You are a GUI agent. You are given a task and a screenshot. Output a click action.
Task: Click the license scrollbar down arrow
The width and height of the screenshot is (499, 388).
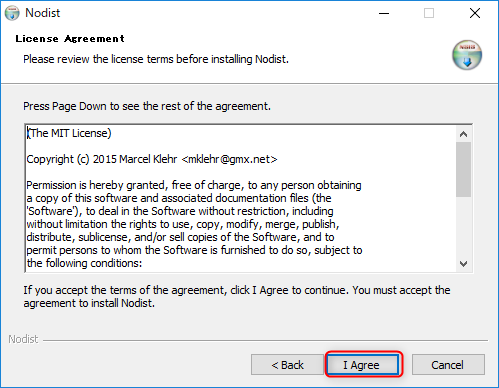[x=463, y=264]
